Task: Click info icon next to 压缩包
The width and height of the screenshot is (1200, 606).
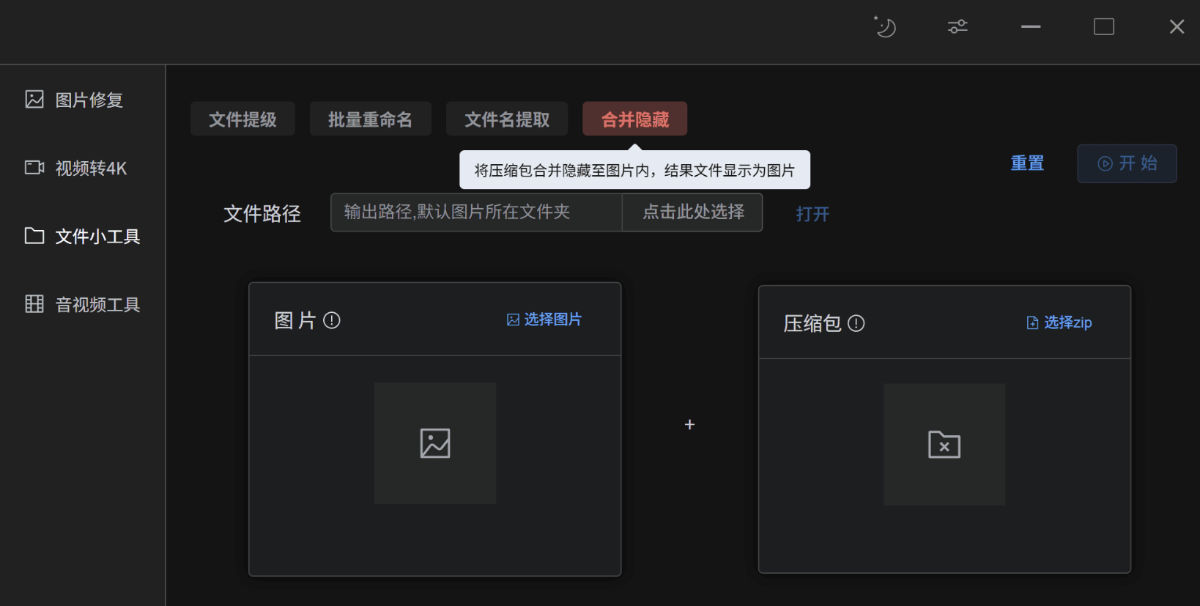Action: [x=856, y=324]
